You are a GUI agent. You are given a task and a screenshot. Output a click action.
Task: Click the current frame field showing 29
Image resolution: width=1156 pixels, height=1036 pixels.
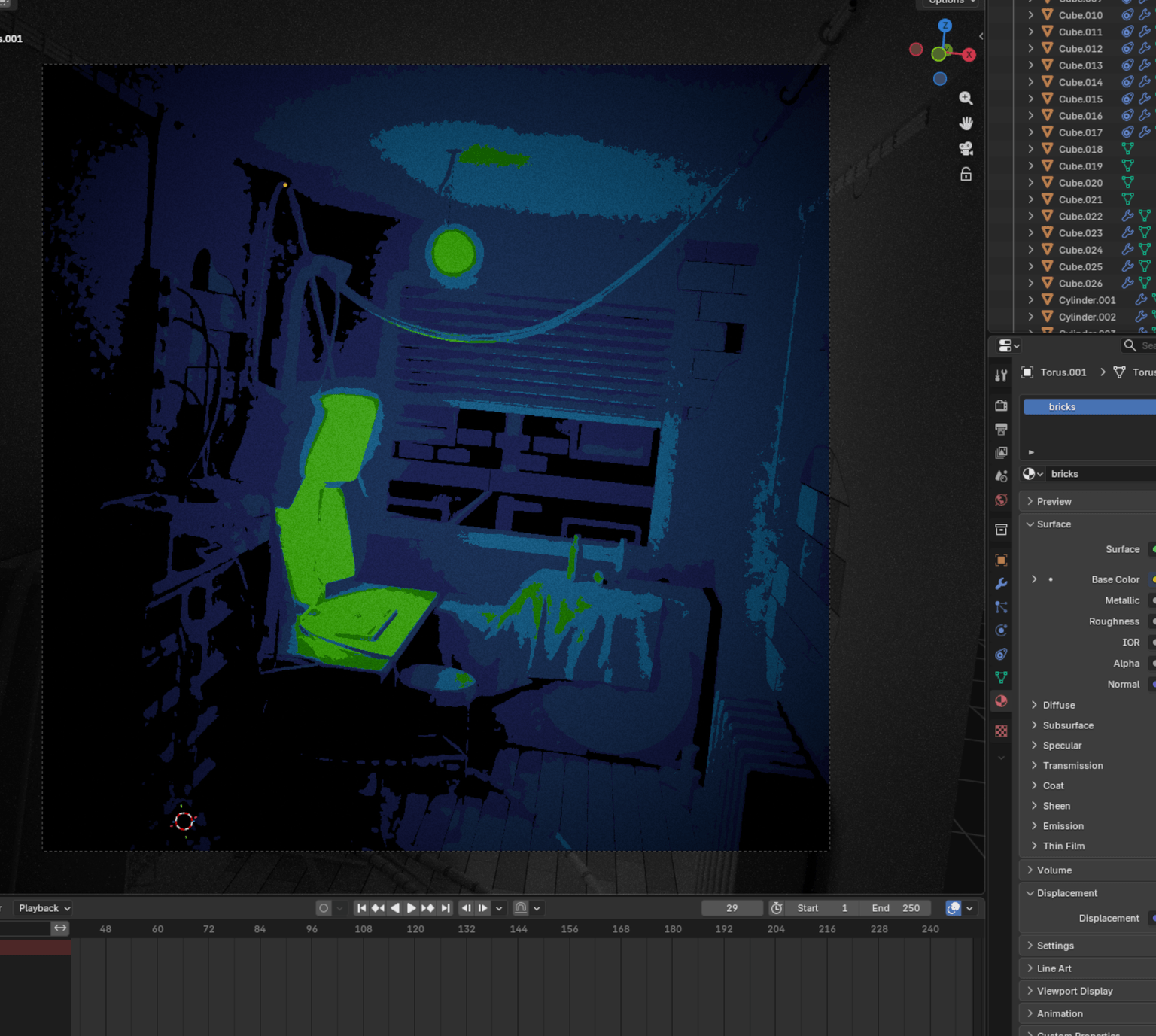coord(732,908)
